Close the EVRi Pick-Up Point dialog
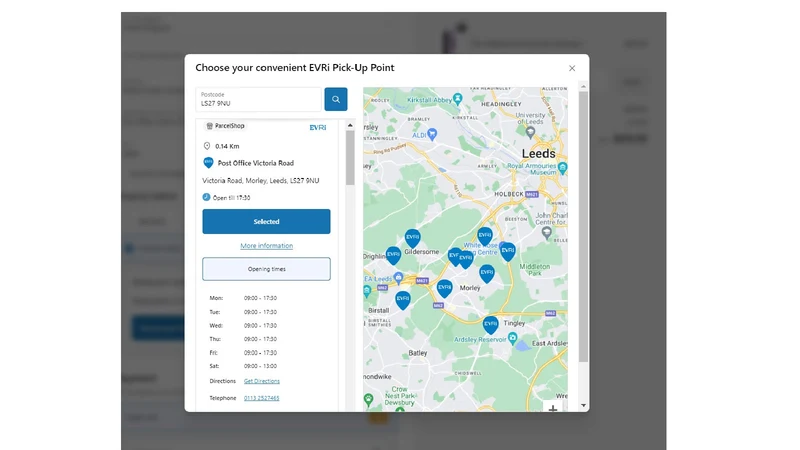The width and height of the screenshot is (800, 450). point(572,68)
